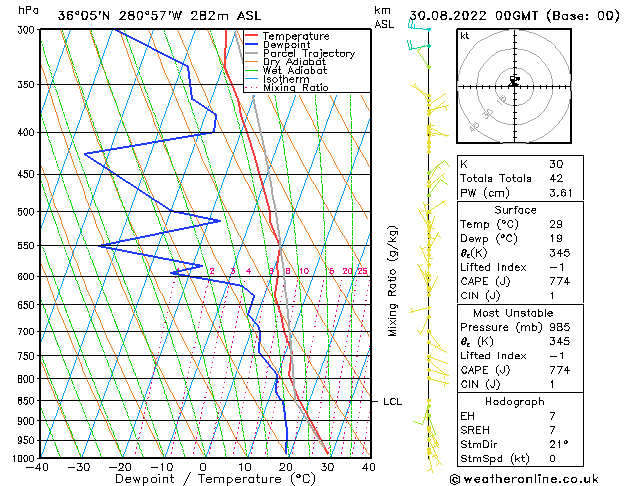Click the mixing ratio label 10
Screen dimensions: 629x486
click(x=304, y=271)
